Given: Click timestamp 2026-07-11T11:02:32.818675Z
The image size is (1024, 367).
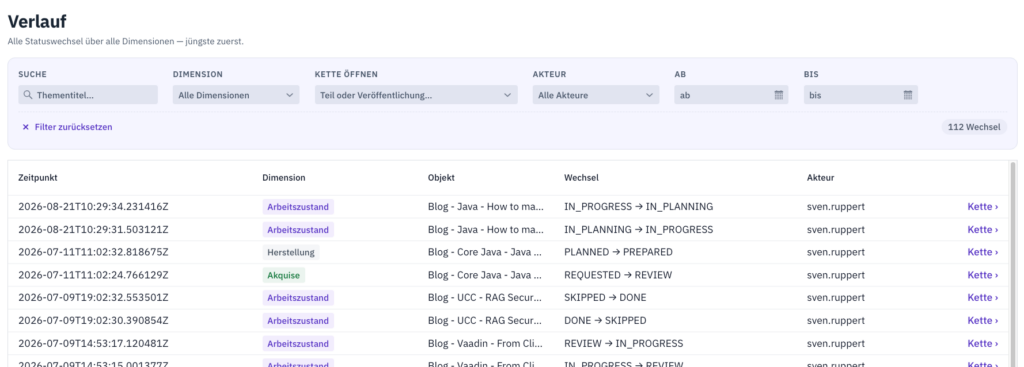Looking at the screenshot, I should (93, 252).
